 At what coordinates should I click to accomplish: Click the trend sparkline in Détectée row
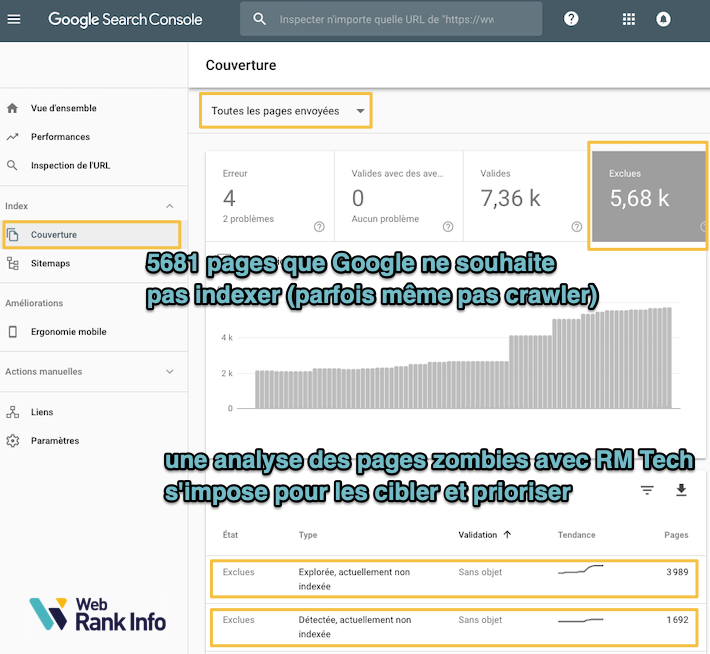pyautogui.click(x=580, y=620)
